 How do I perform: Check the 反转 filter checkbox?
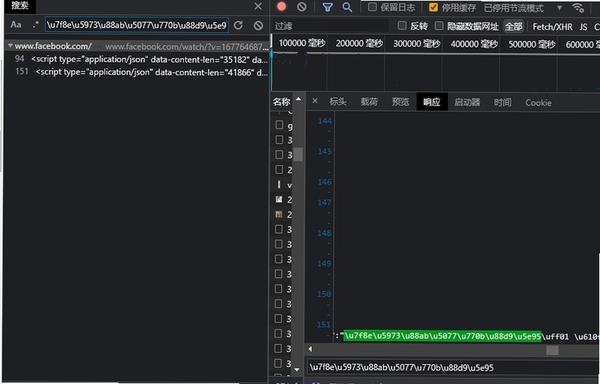(x=402, y=26)
